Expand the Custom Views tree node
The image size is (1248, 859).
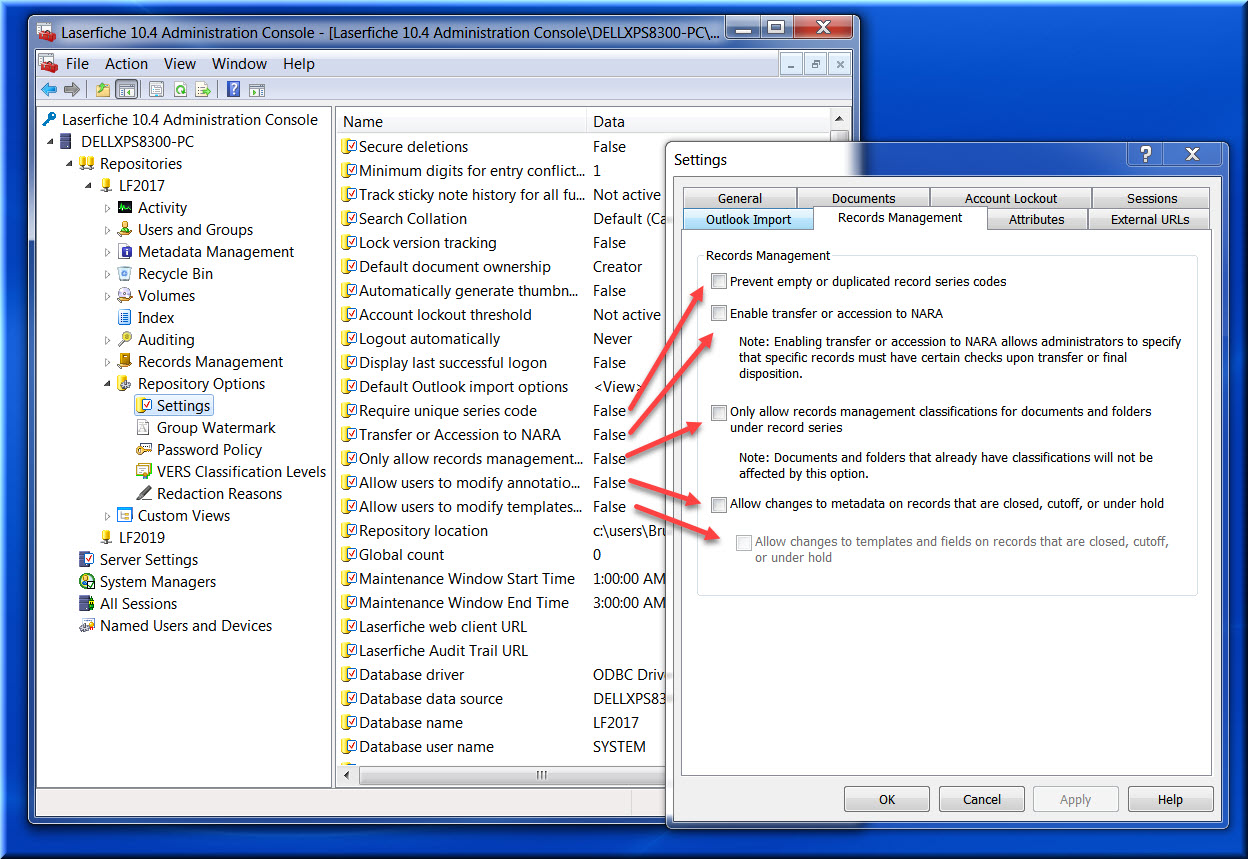tap(108, 516)
